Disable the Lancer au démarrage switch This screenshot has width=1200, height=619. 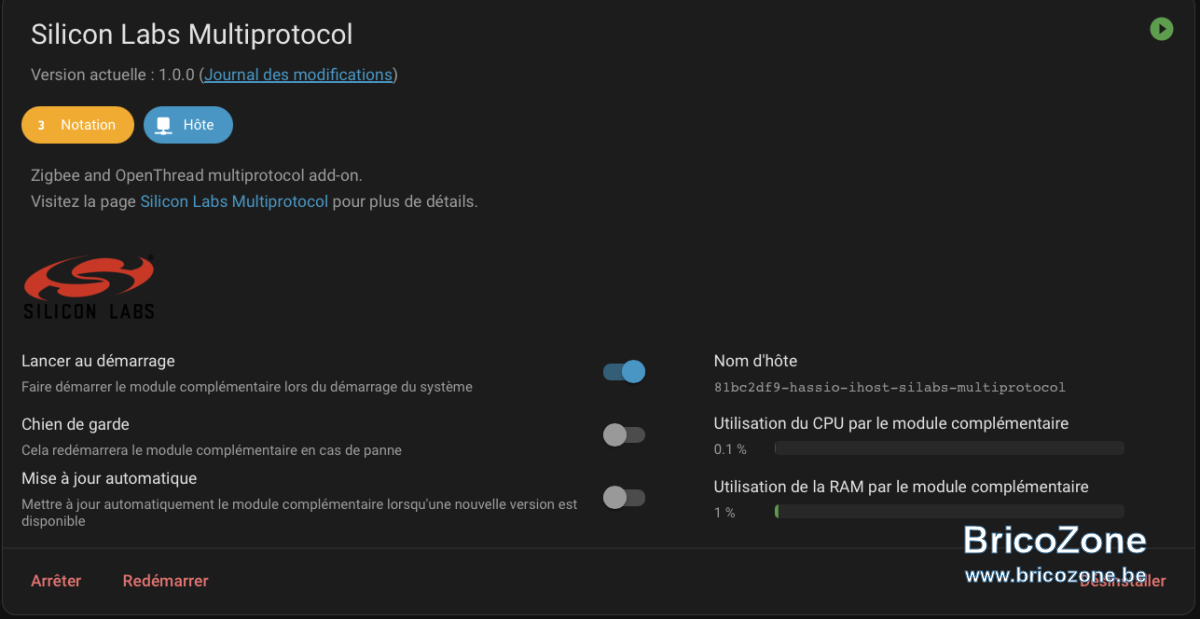624,372
